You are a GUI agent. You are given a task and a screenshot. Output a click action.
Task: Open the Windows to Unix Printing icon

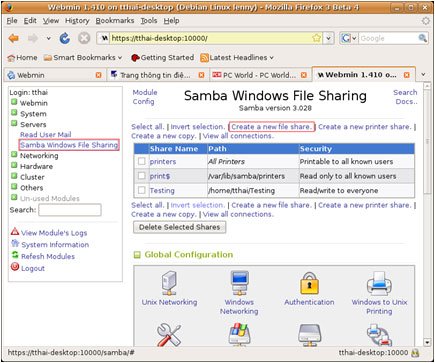tap(379, 284)
